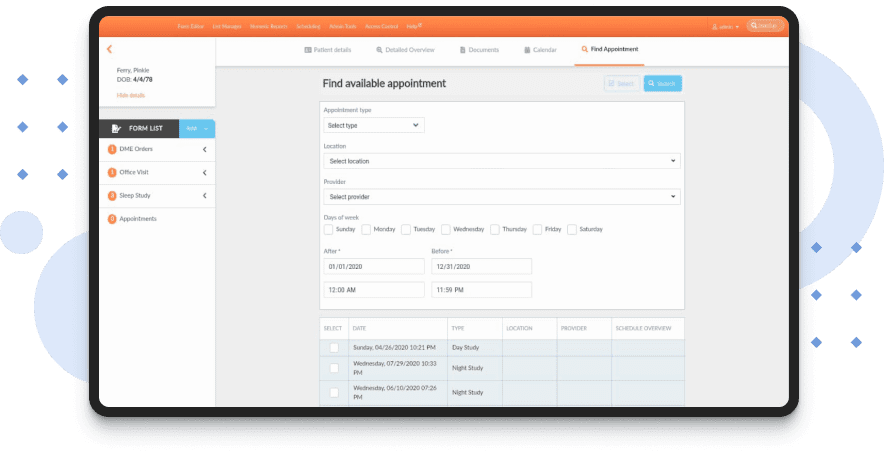
Task: Click the SCHEDULE OVERVIEW column header
Action: click(648, 328)
